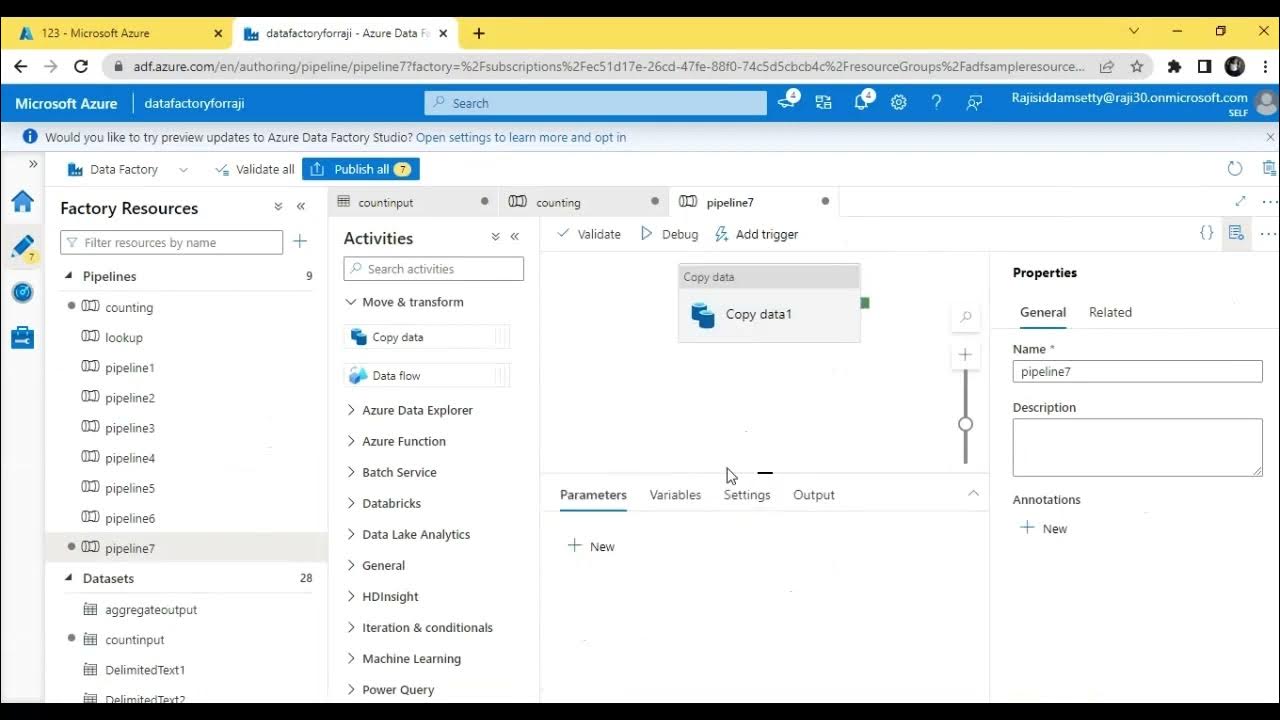Click the Search activities field
The height and width of the screenshot is (720, 1280).
coord(433,269)
